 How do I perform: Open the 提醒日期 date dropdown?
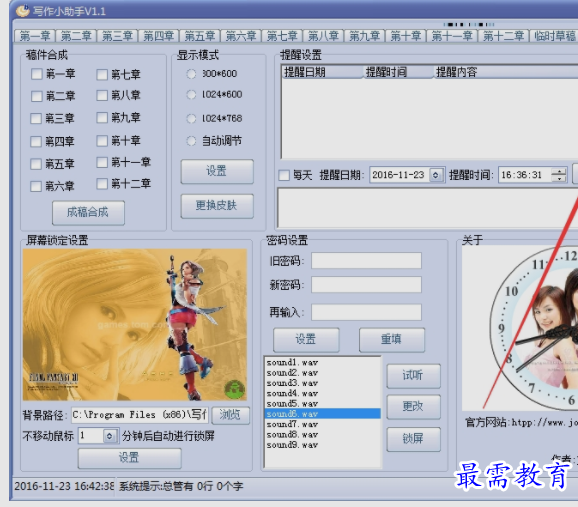click(436, 175)
